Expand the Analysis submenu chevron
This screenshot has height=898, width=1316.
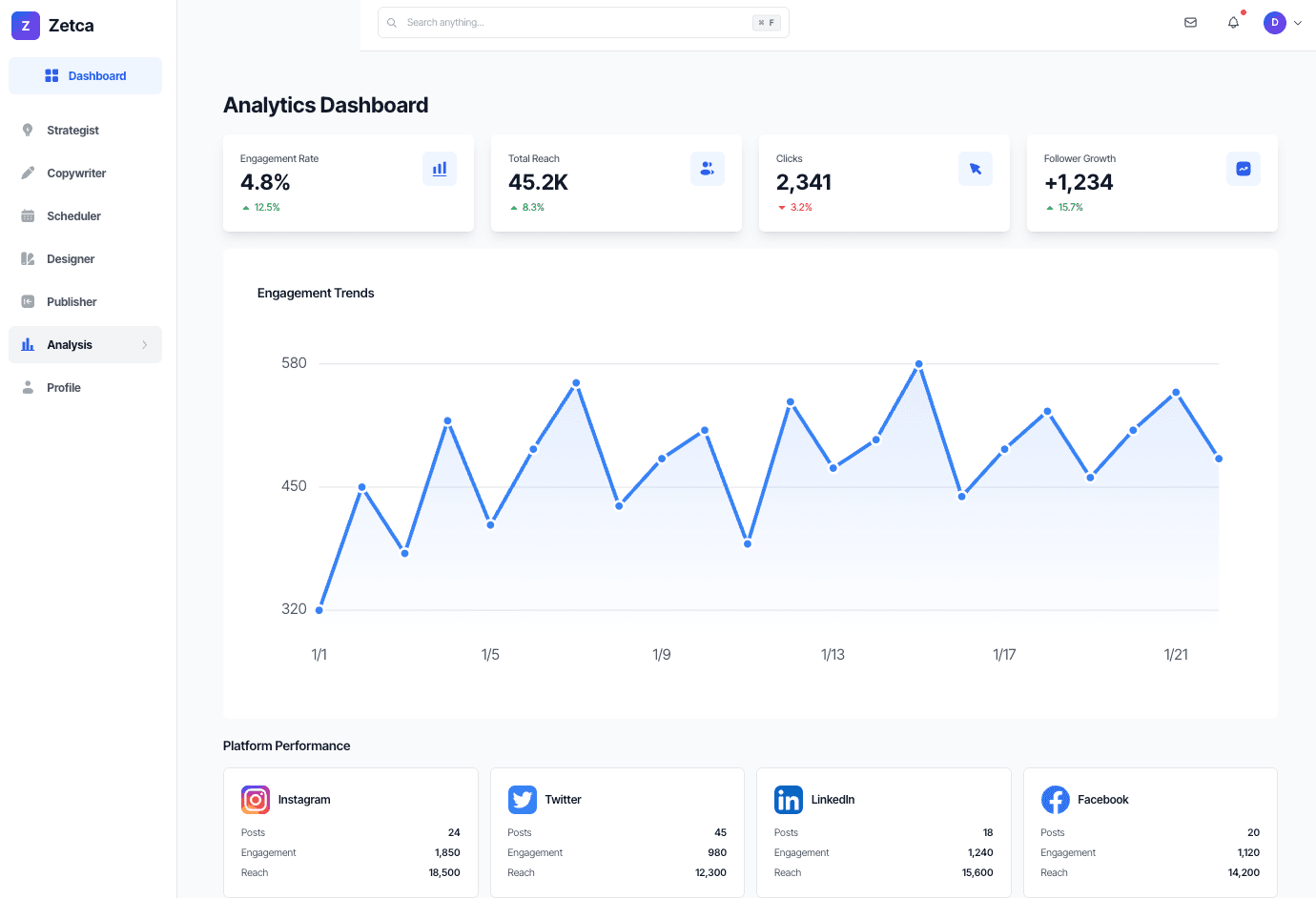pyautogui.click(x=145, y=345)
